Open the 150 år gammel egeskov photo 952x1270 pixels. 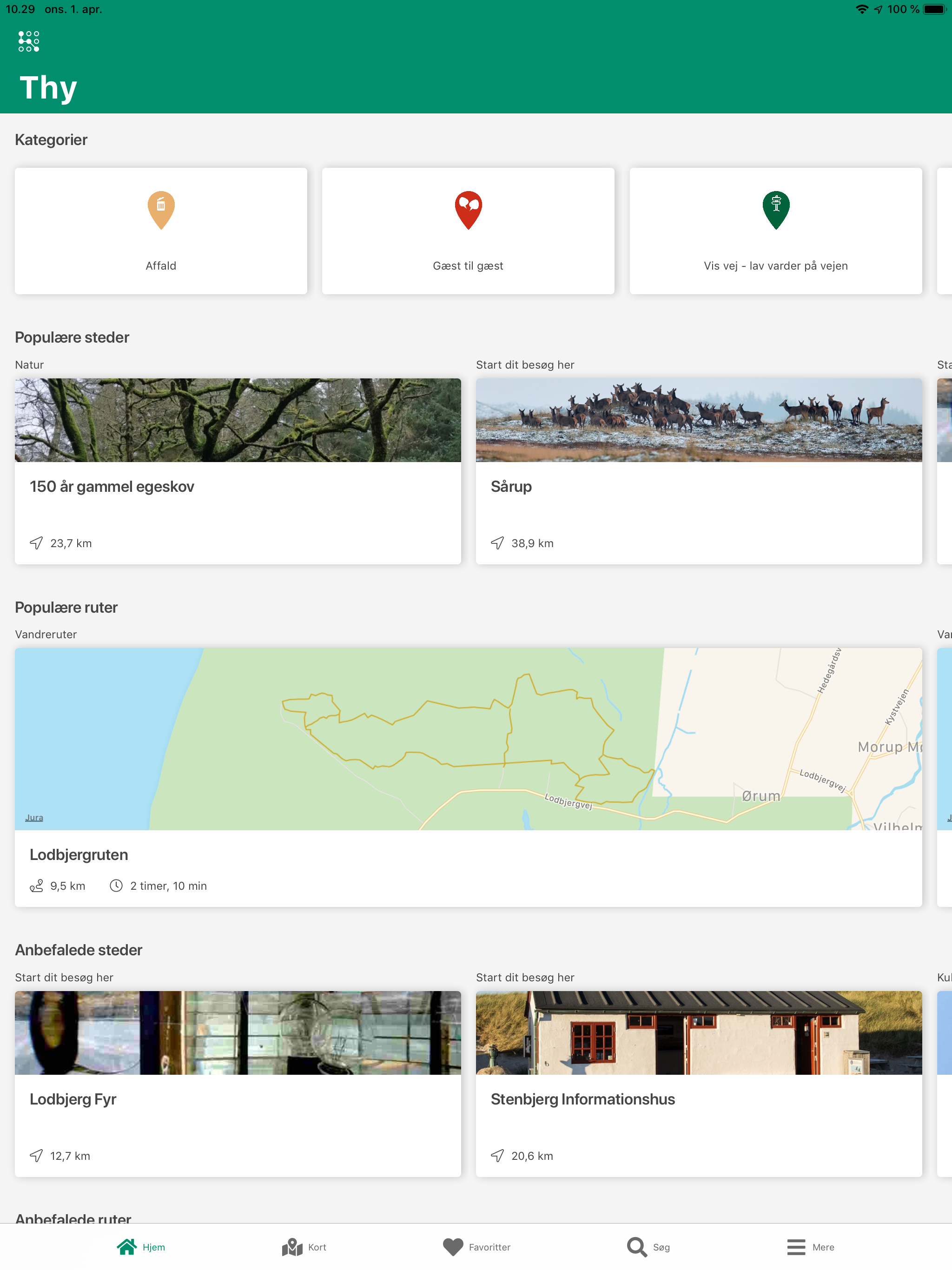pyautogui.click(x=238, y=420)
